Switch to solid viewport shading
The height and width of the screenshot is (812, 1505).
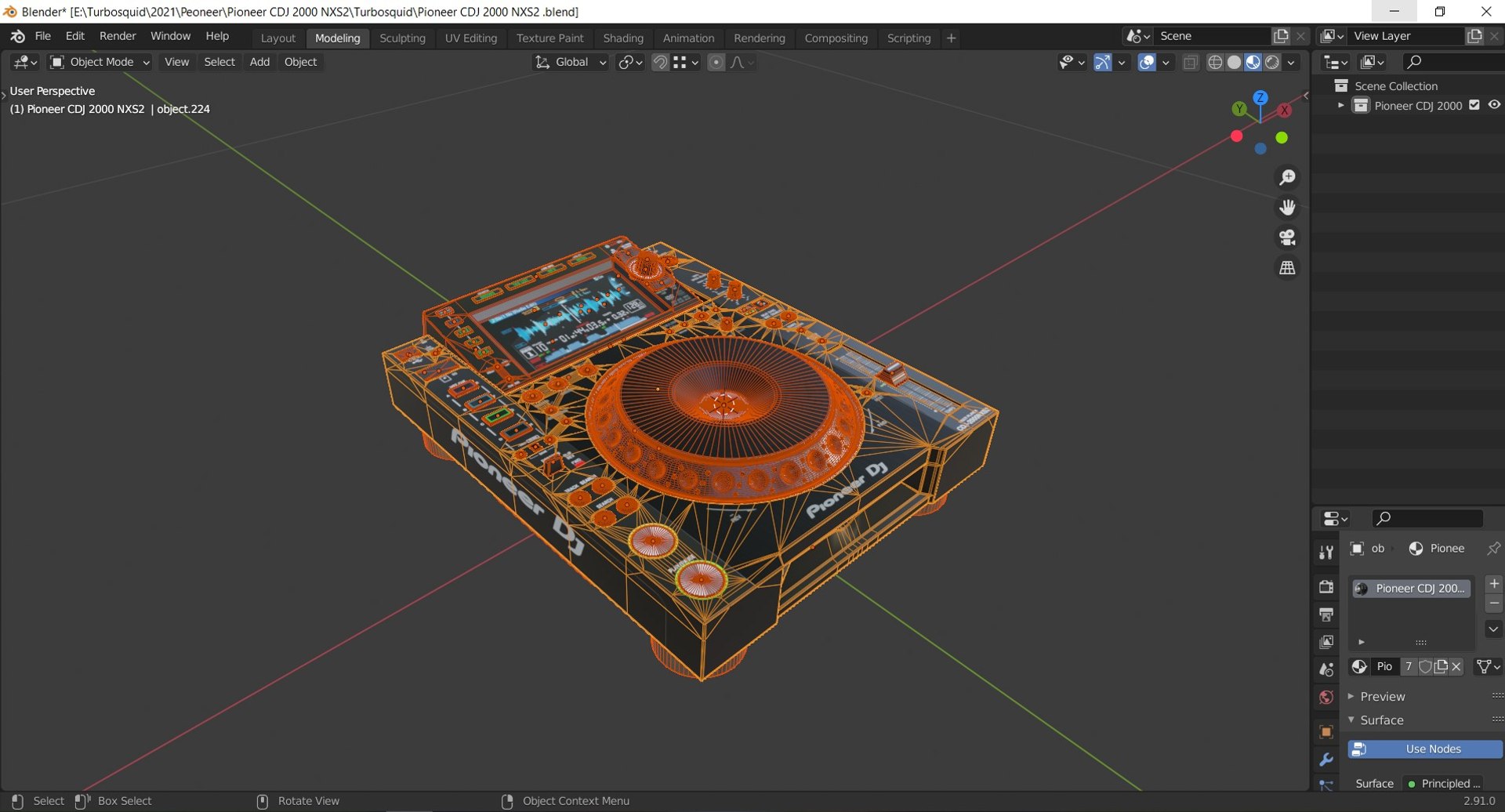click(1234, 62)
